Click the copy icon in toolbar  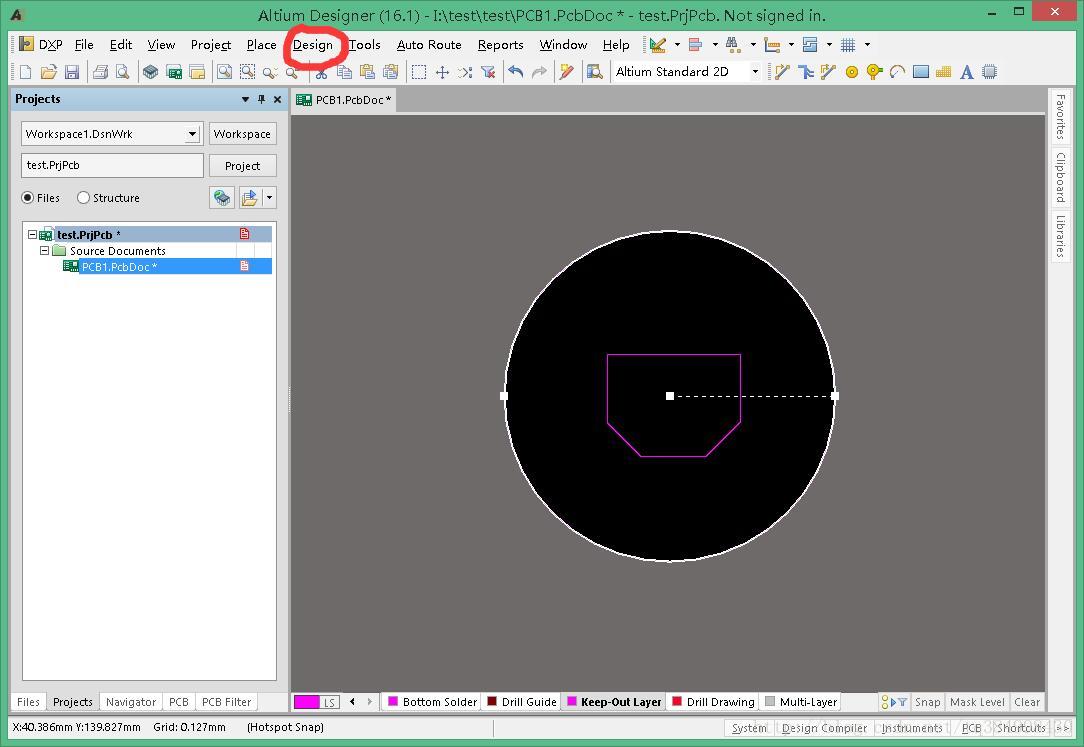[344, 72]
